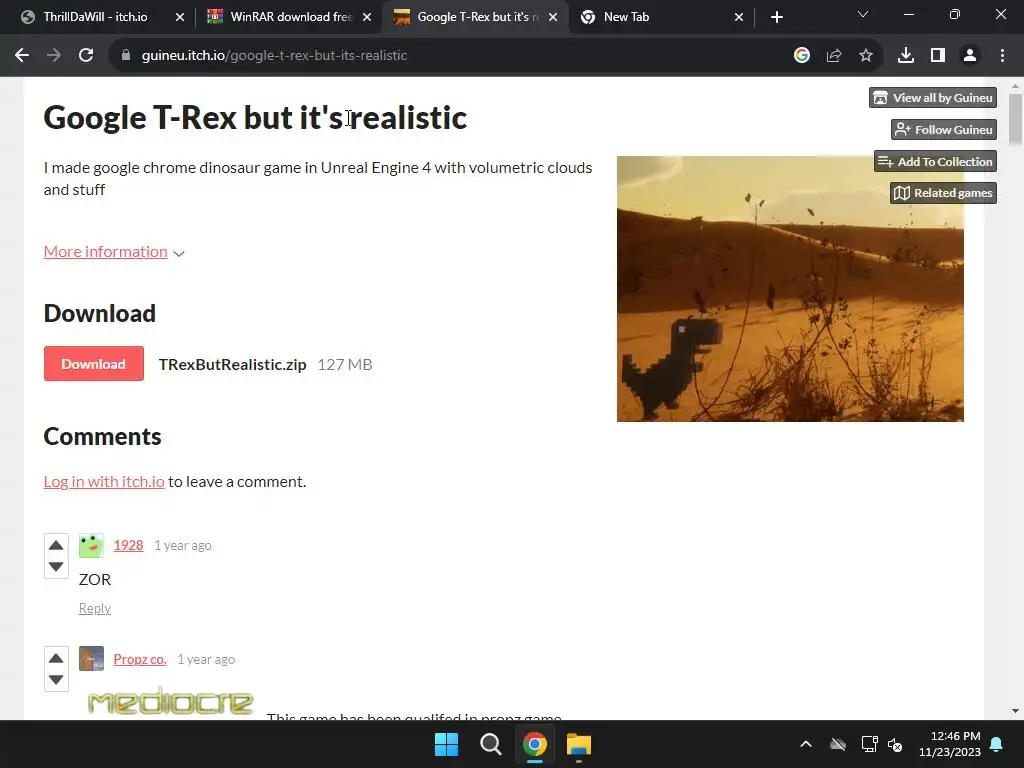Click TRexButRealistic.zip file name
This screenshot has width=1024, height=768.
tap(232, 364)
